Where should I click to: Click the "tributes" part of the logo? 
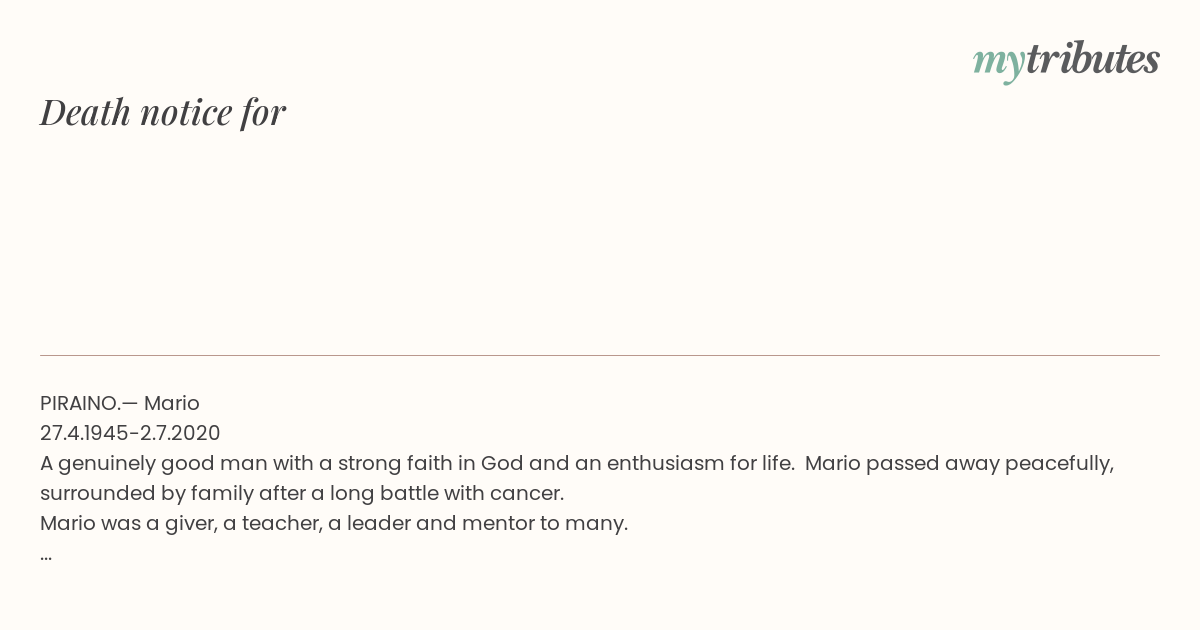1092,59
